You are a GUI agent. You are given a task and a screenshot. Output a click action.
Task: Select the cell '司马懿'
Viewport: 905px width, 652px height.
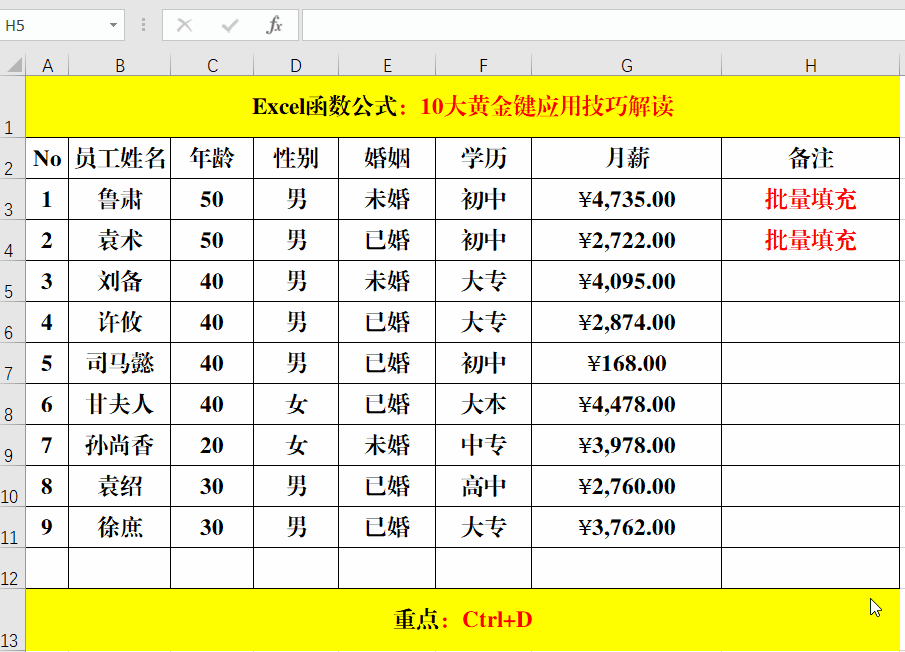[x=119, y=363]
